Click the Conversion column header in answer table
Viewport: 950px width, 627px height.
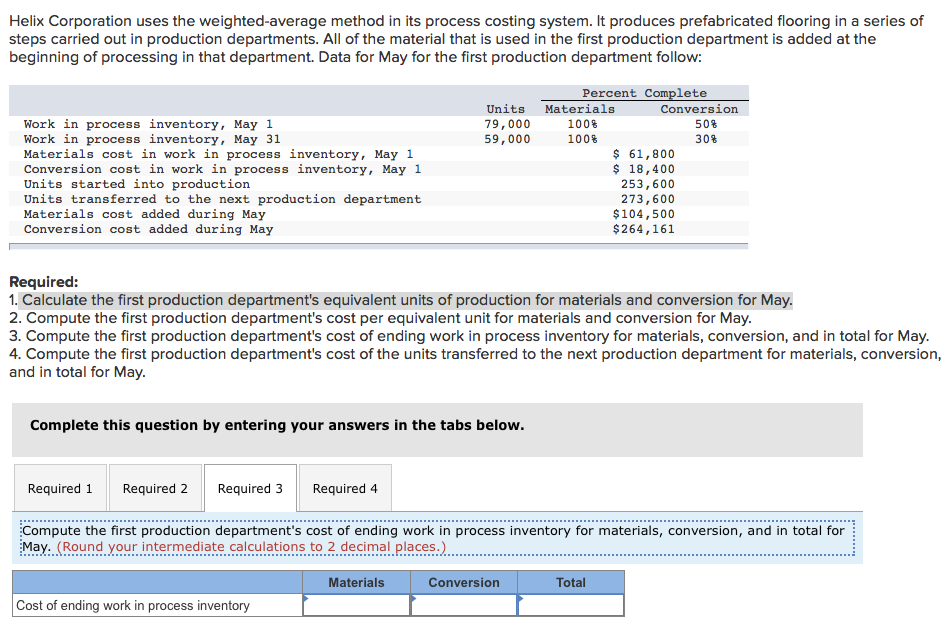click(464, 582)
